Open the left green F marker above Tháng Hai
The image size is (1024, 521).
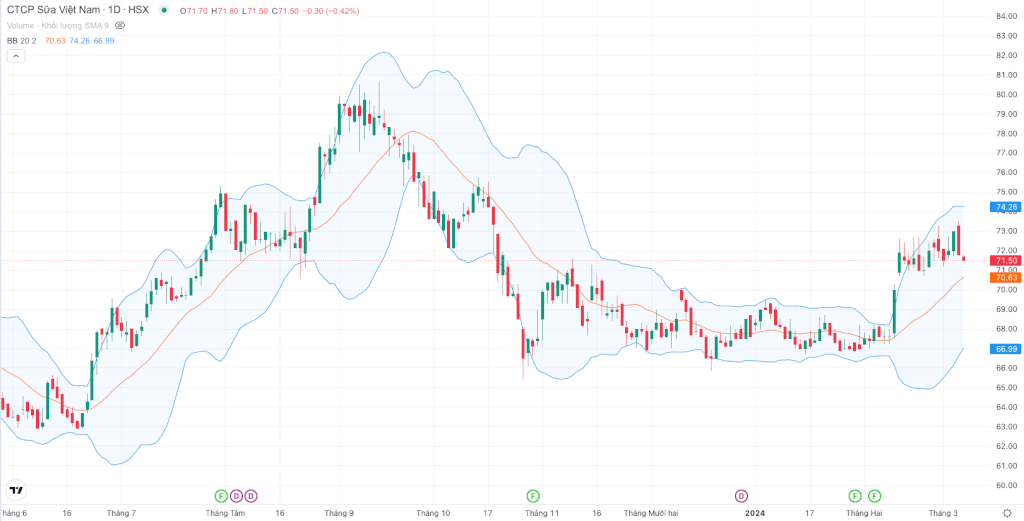click(x=854, y=496)
